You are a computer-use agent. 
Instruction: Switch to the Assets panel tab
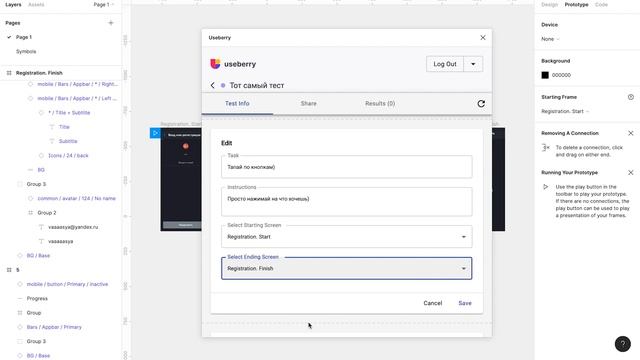36,4
